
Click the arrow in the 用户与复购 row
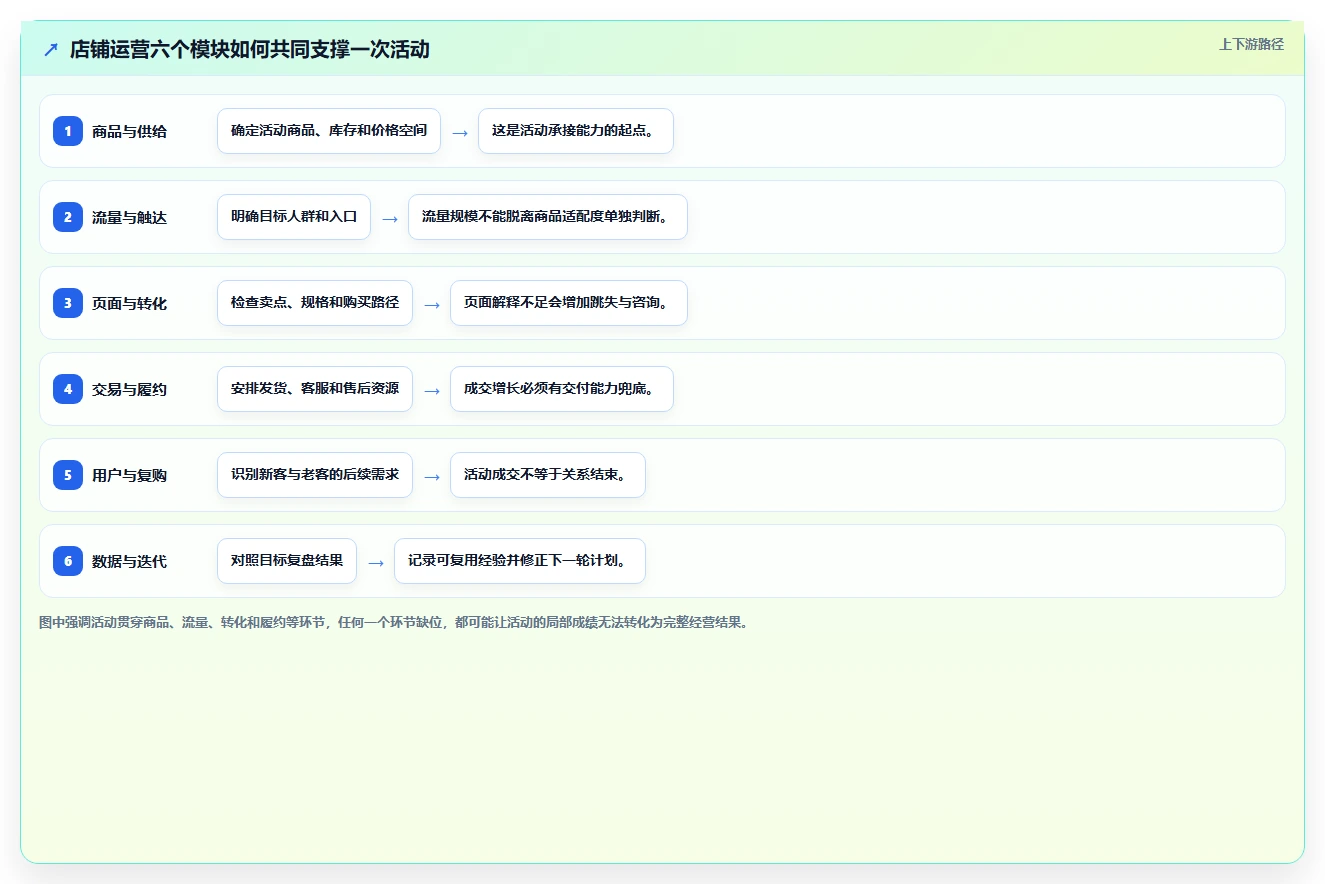click(x=432, y=476)
